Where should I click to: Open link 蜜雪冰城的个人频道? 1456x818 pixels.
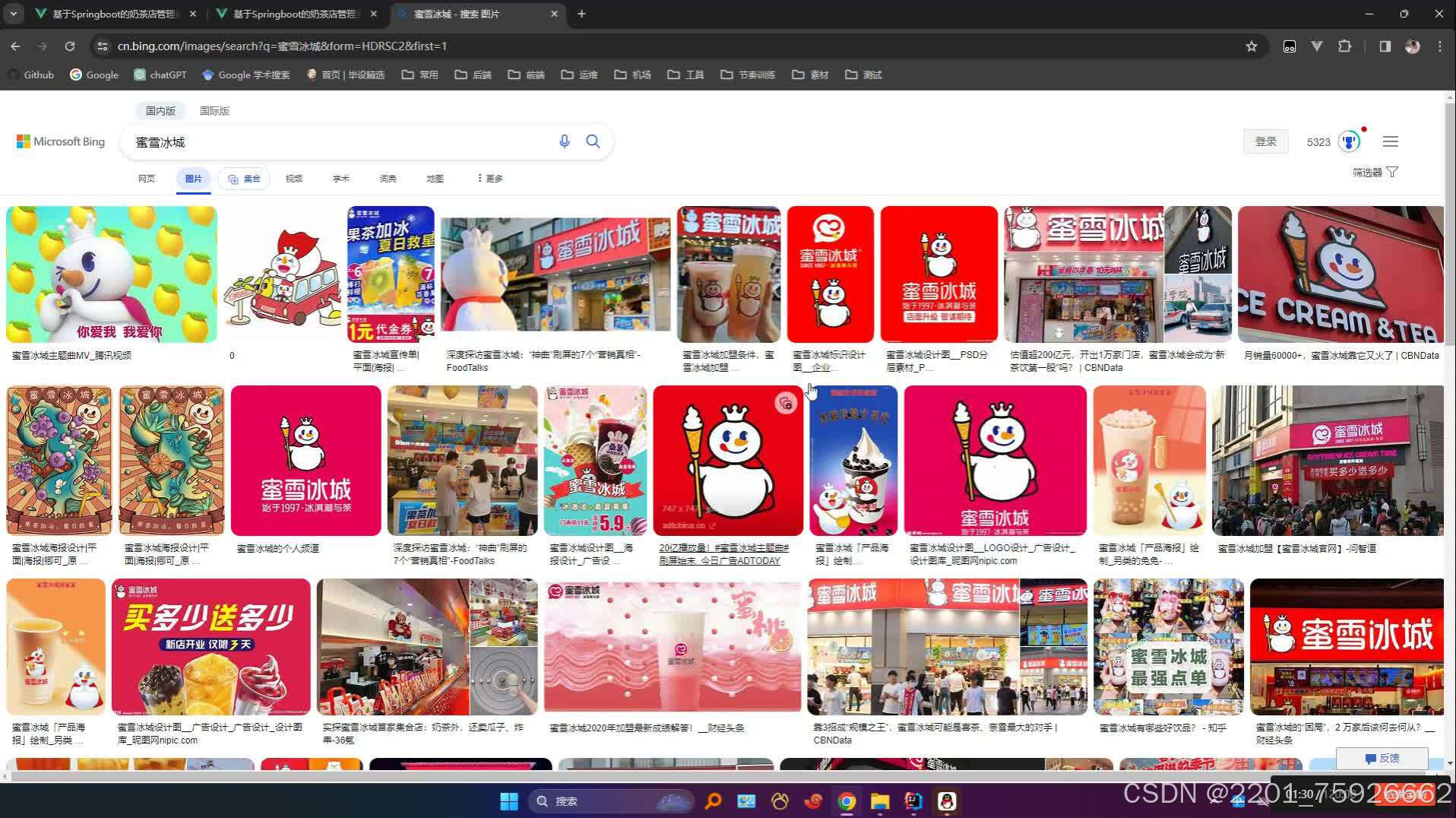pos(277,548)
